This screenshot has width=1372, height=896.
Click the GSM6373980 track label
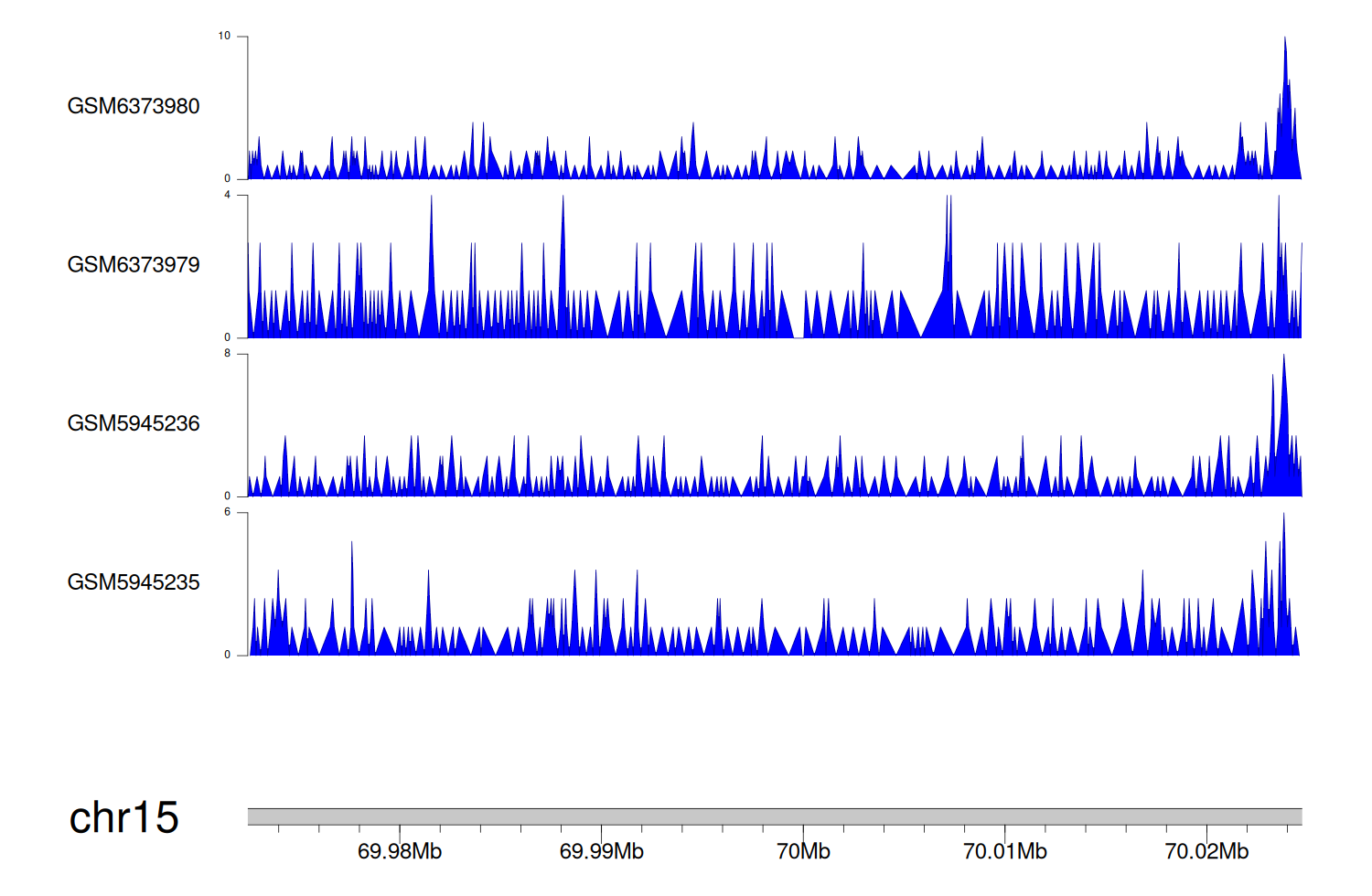click(x=134, y=106)
